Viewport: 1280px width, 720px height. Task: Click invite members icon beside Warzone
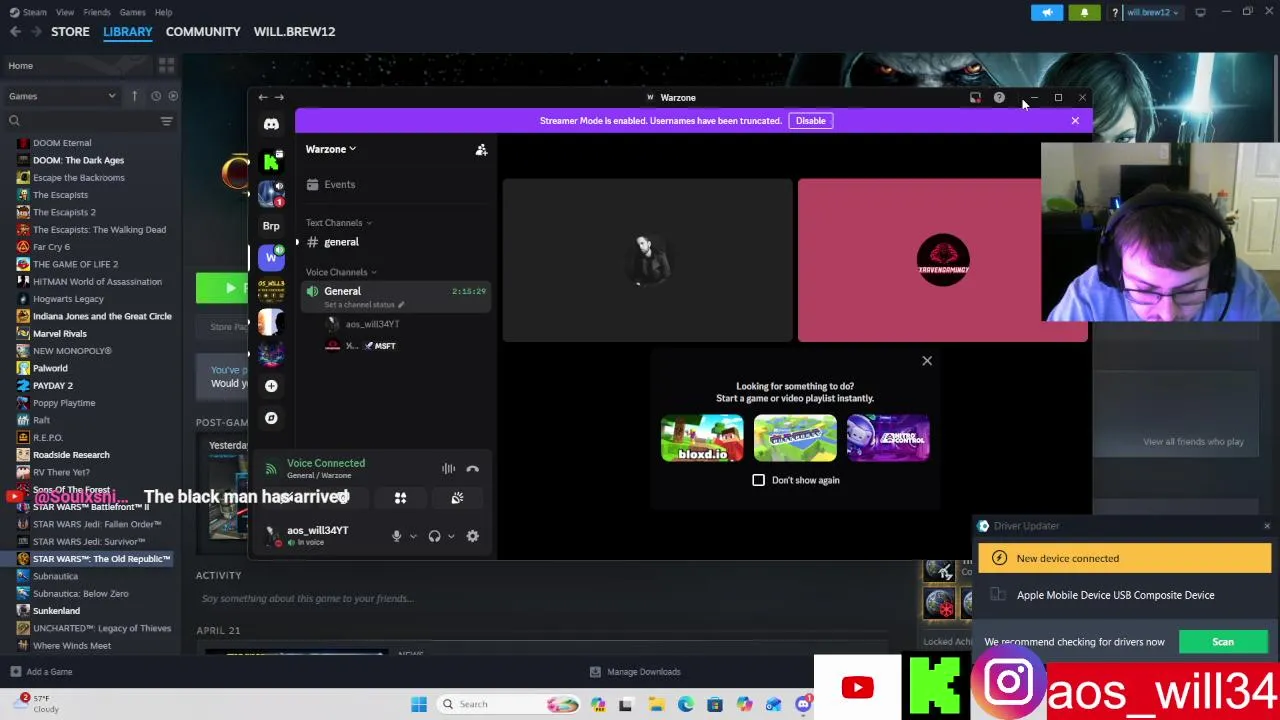[x=481, y=149]
